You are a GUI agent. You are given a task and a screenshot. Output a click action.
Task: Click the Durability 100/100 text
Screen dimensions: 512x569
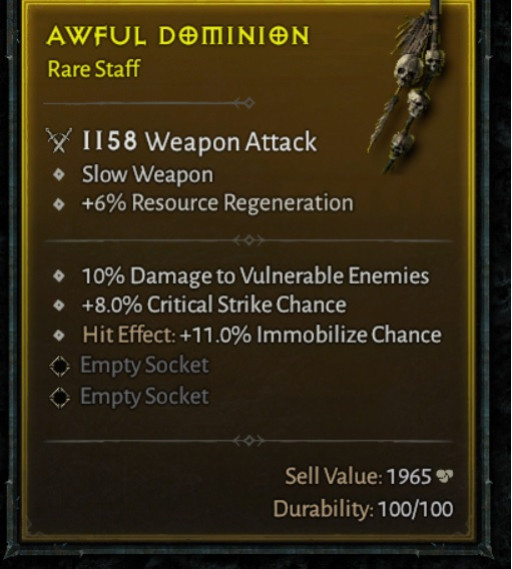click(363, 508)
